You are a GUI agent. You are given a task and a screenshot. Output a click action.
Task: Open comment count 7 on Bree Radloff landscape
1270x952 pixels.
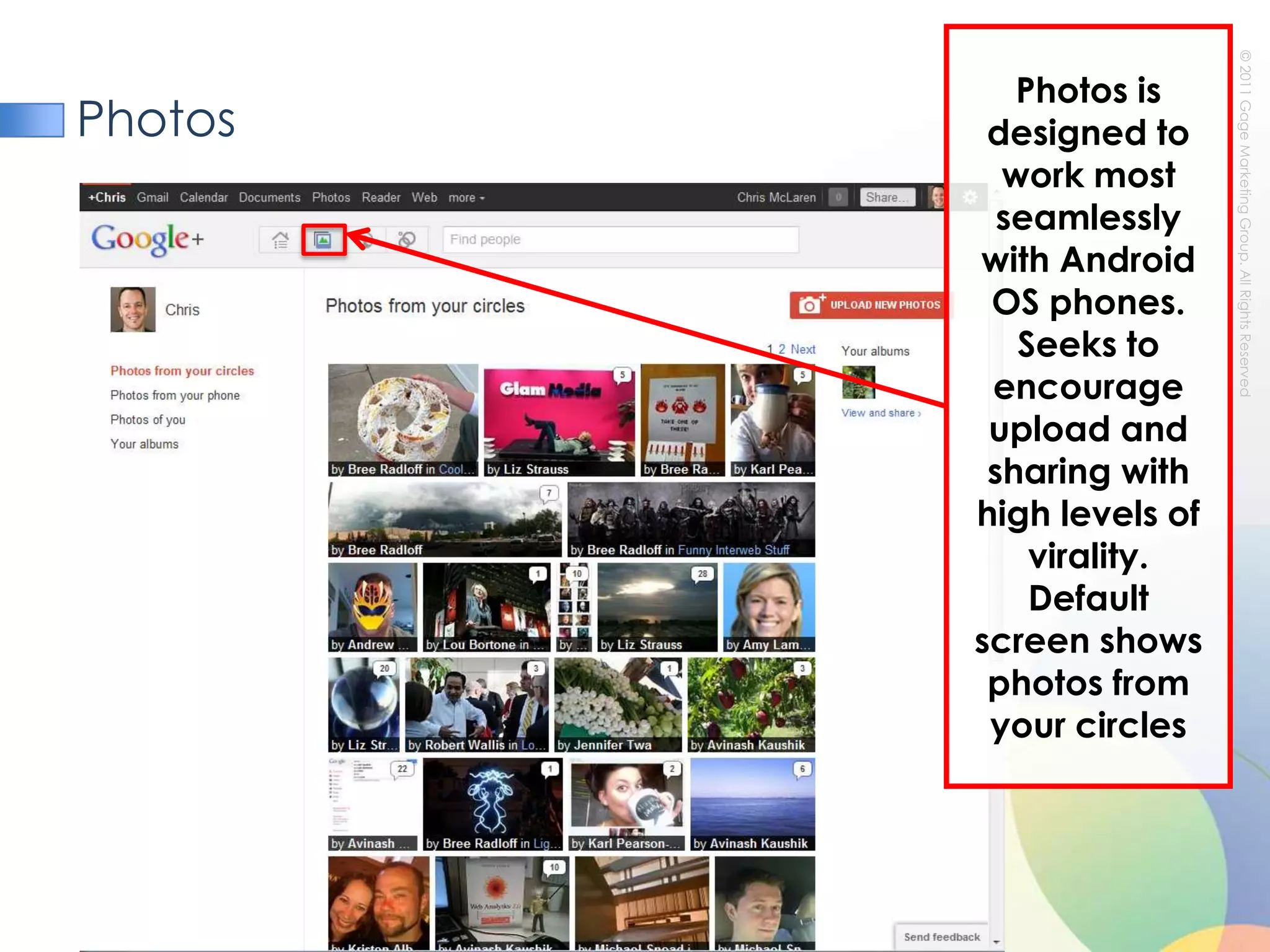549,493
